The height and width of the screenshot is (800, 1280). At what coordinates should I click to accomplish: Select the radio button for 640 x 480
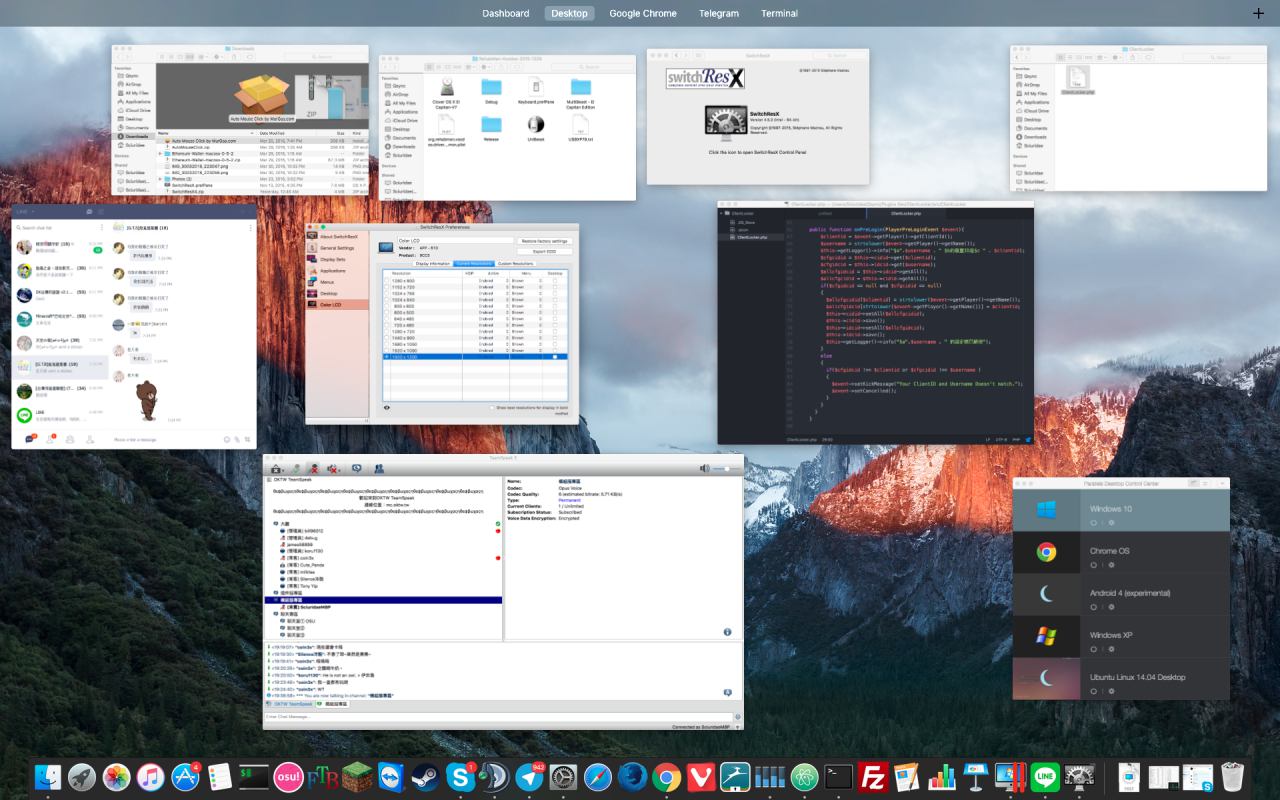point(387,319)
